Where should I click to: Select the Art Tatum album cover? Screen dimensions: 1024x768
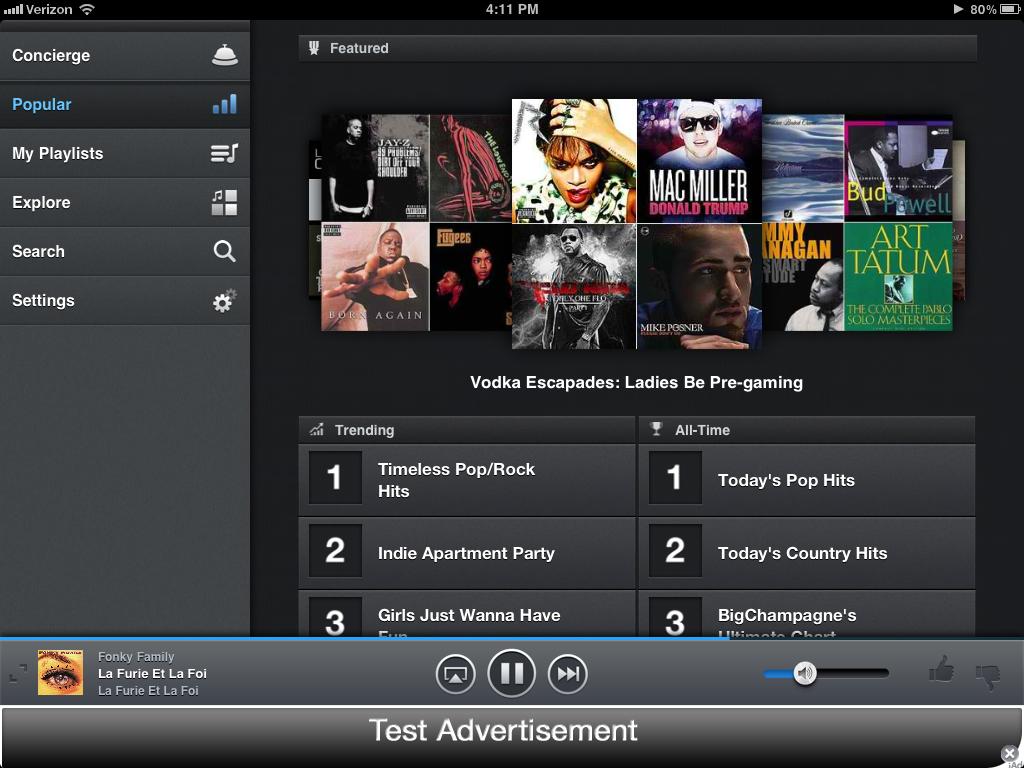click(x=898, y=277)
